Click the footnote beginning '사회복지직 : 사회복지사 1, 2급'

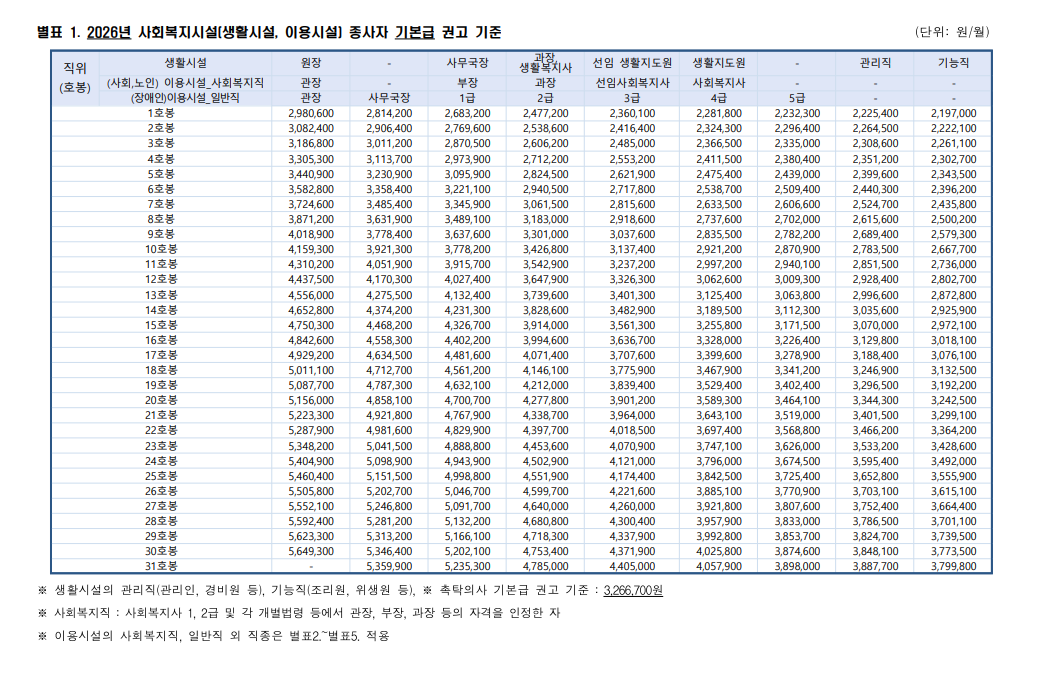[299, 613]
